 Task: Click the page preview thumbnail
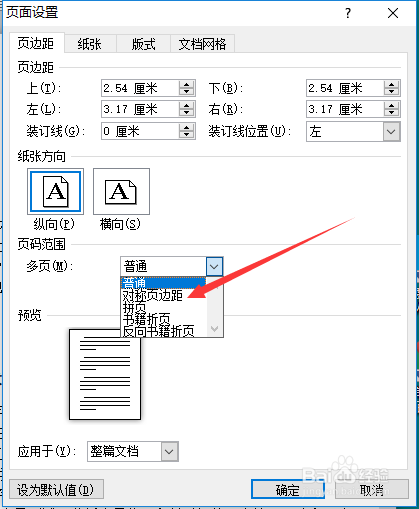click(x=105, y=374)
